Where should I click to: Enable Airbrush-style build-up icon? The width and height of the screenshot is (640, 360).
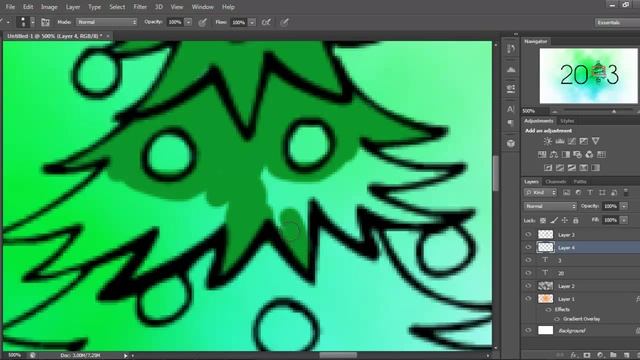[x=266, y=22]
